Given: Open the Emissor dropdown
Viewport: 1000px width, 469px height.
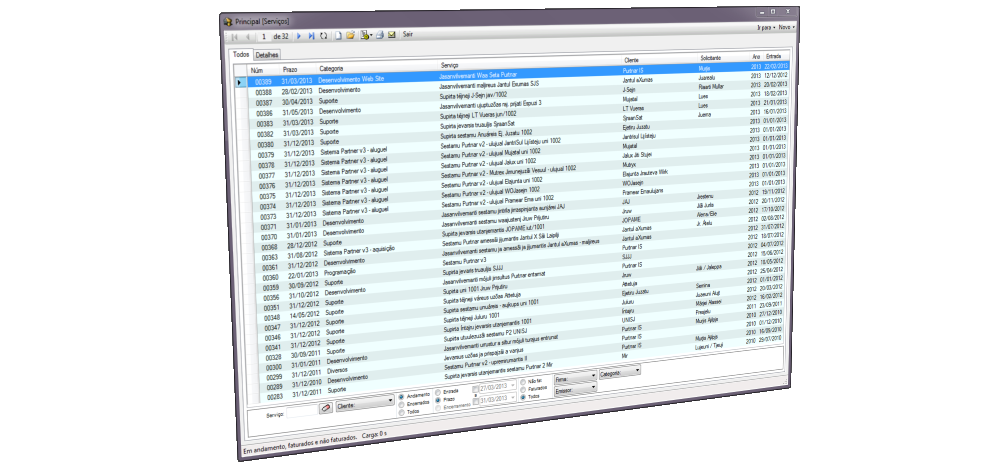Looking at the screenshot, I should [574, 389].
